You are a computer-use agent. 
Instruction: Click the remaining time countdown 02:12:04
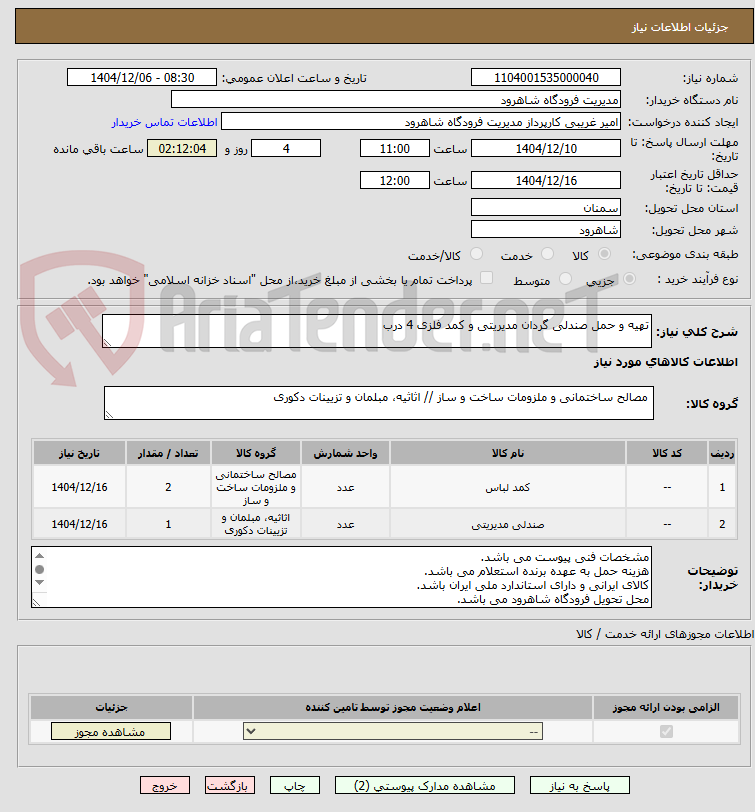click(x=182, y=149)
